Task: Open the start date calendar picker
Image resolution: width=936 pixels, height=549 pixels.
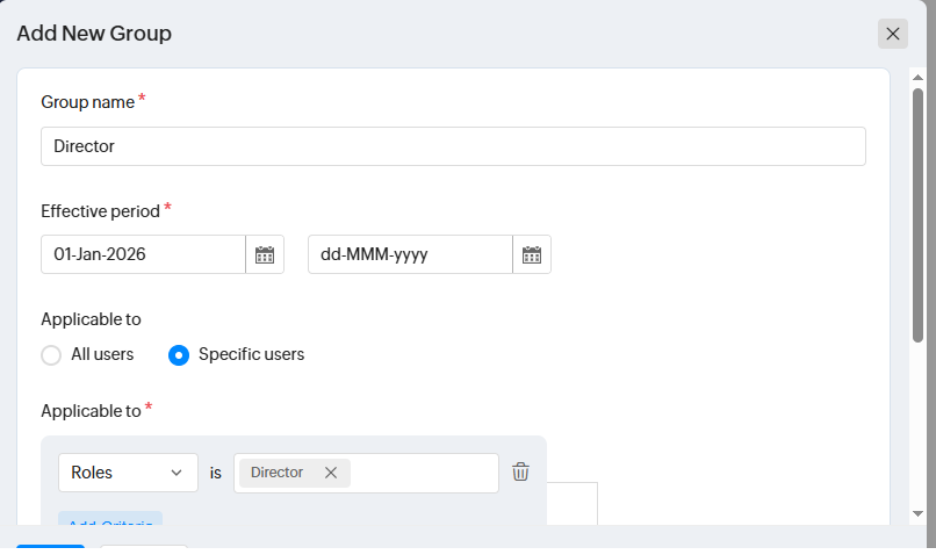Action: 265,254
